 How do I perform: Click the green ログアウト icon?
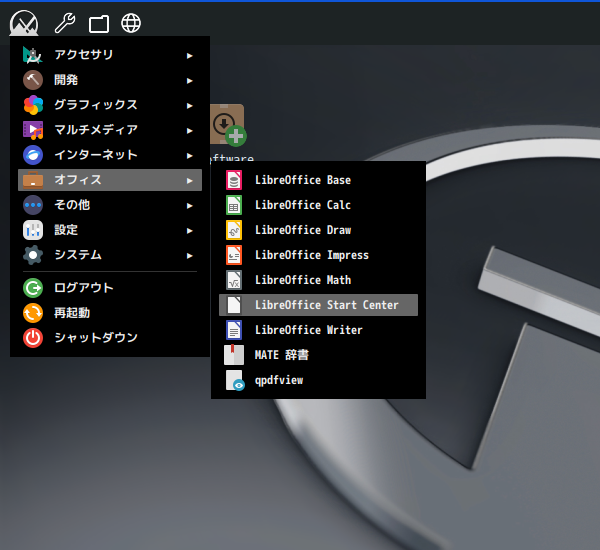[x=33, y=288]
